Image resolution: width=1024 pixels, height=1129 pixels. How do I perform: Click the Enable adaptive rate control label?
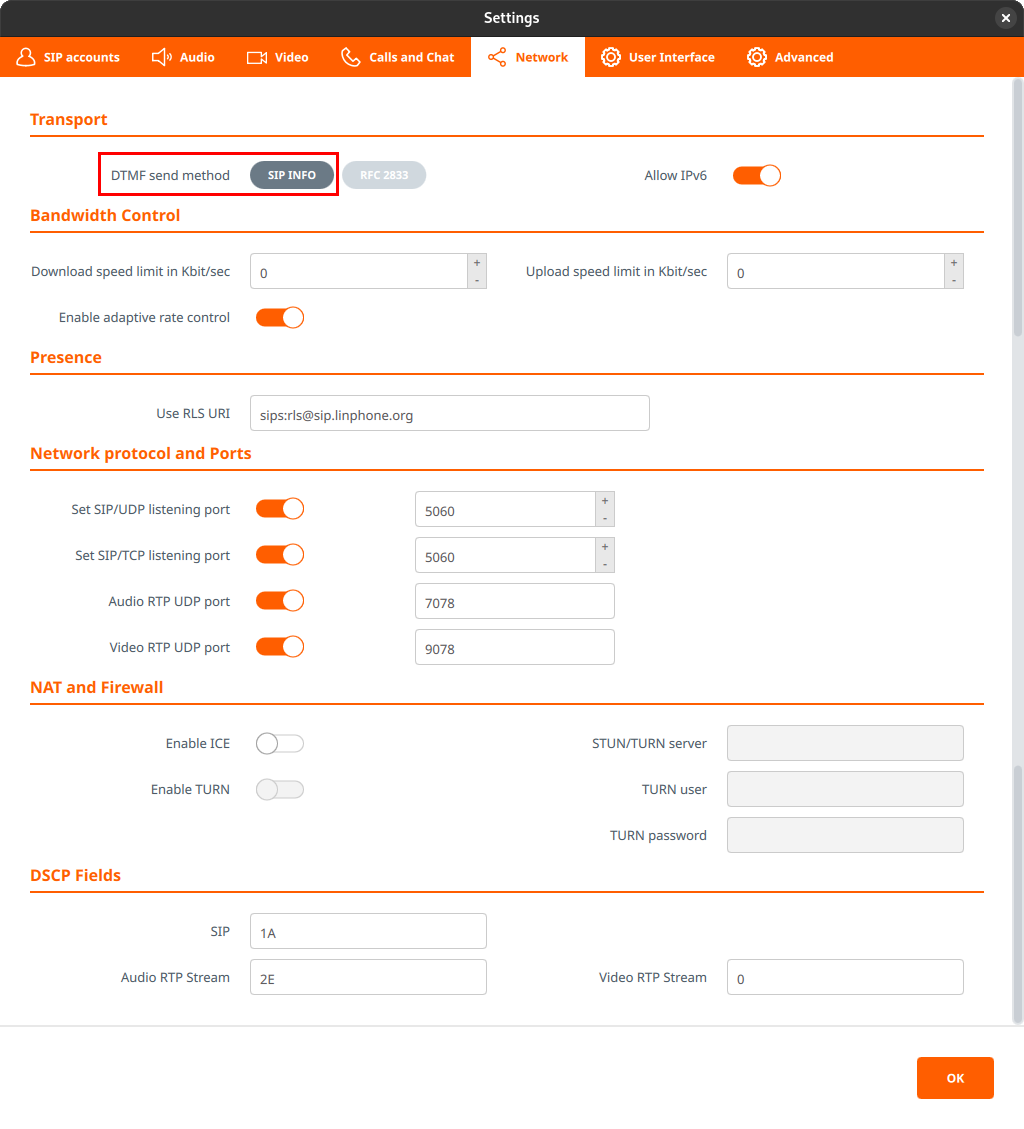tap(144, 318)
